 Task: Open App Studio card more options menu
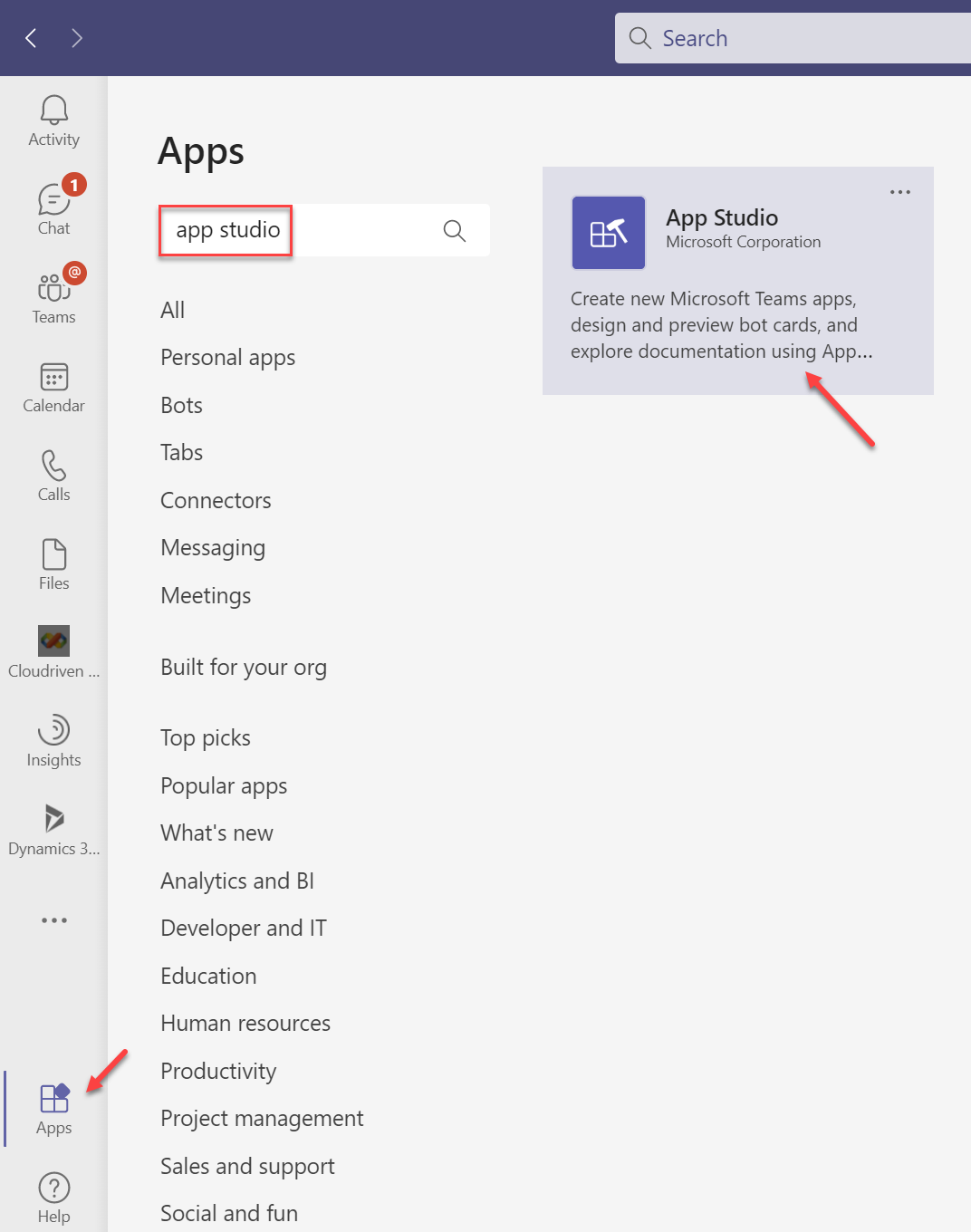[x=899, y=192]
